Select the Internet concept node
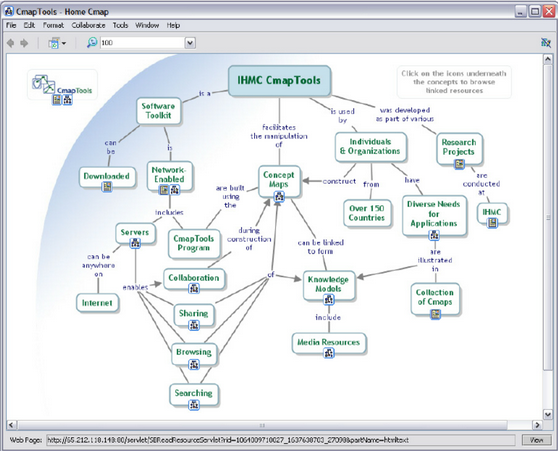Screen dimensions: 558x451 tap(97, 303)
